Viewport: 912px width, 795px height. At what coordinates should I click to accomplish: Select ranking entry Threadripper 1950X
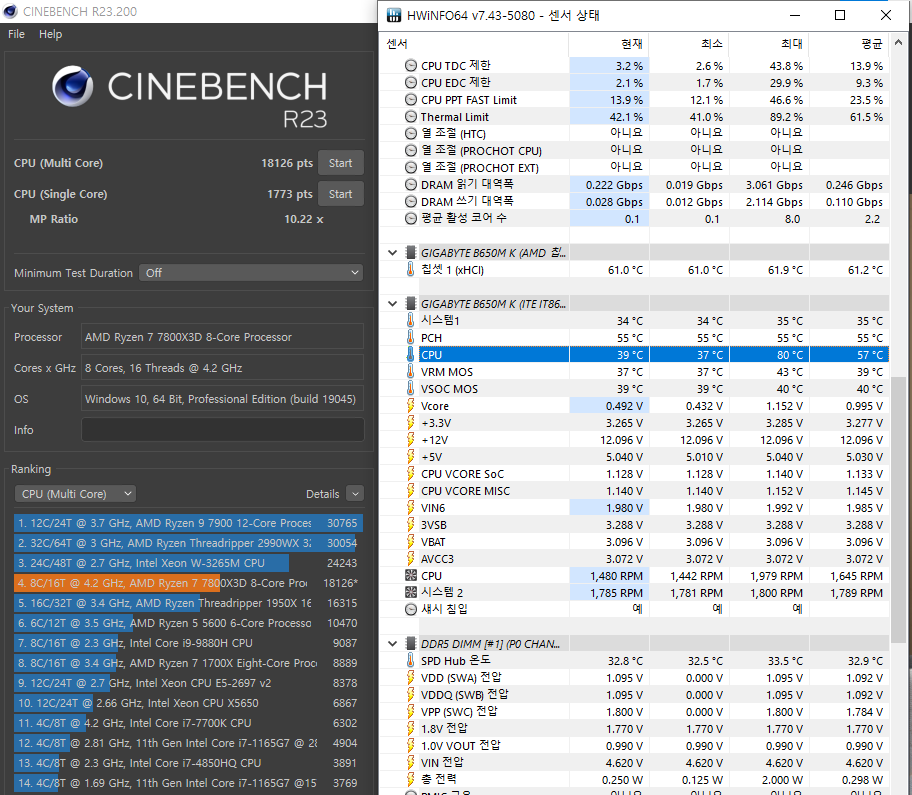pyautogui.click(x=188, y=603)
